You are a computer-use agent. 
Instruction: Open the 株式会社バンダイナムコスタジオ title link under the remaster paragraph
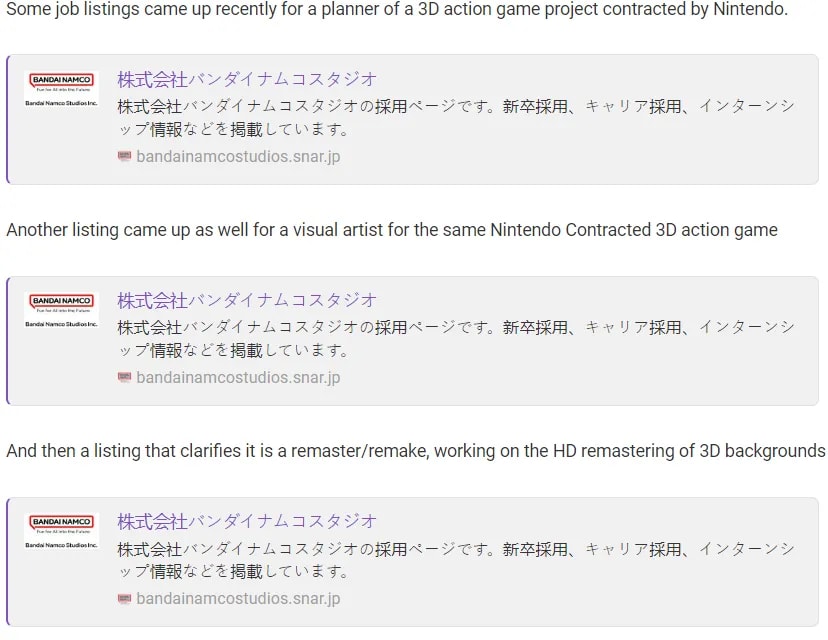click(x=247, y=521)
